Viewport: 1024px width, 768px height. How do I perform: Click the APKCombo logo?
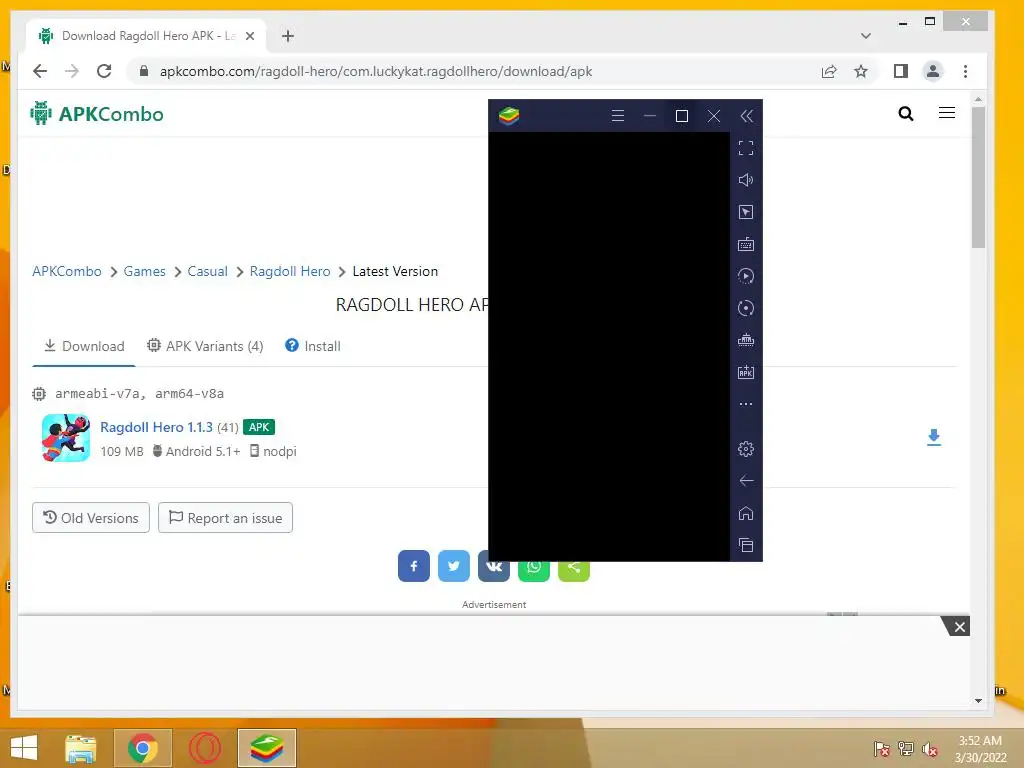tap(97, 114)
